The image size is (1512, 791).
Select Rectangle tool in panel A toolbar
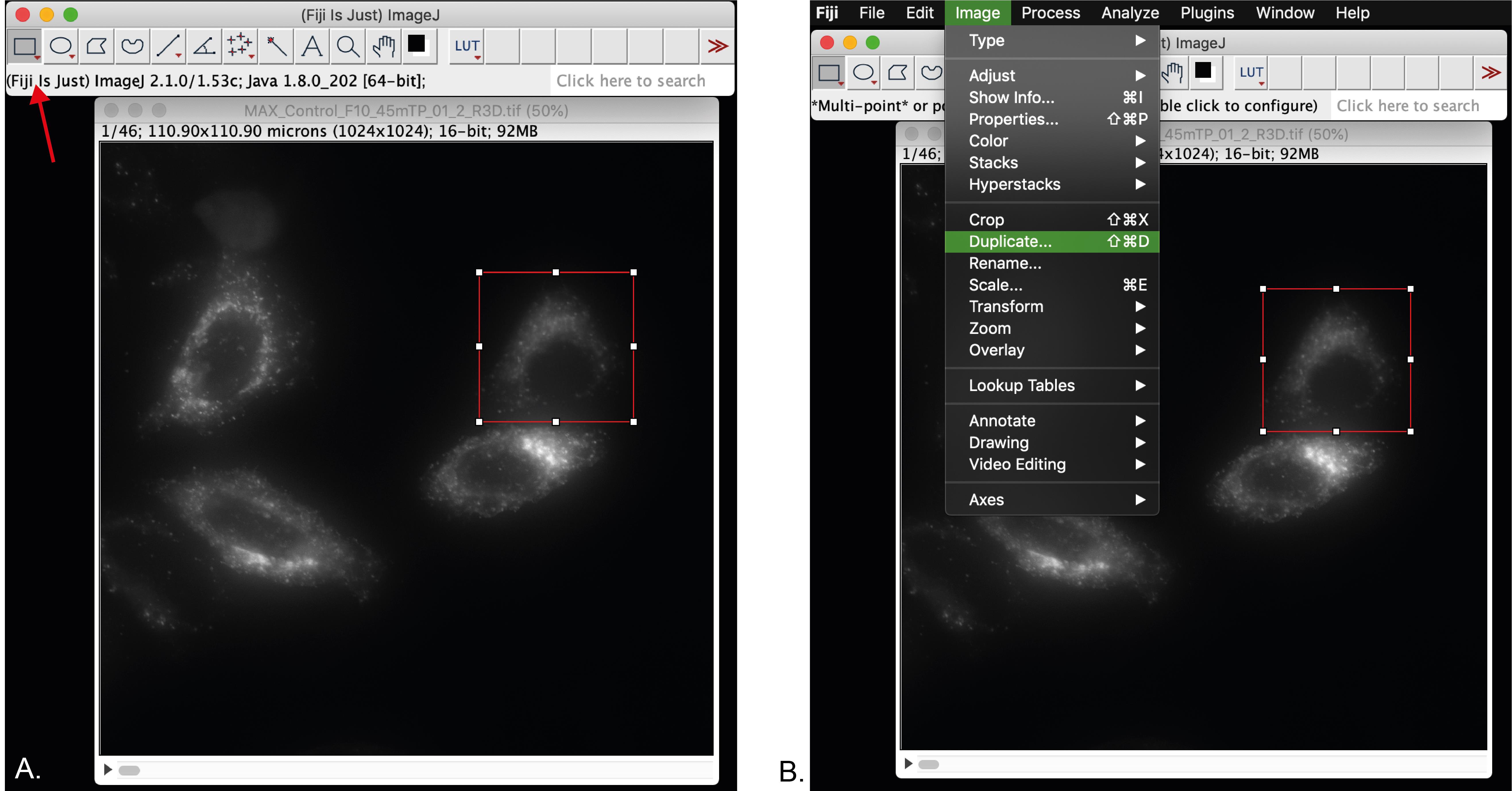coord(25,46)
